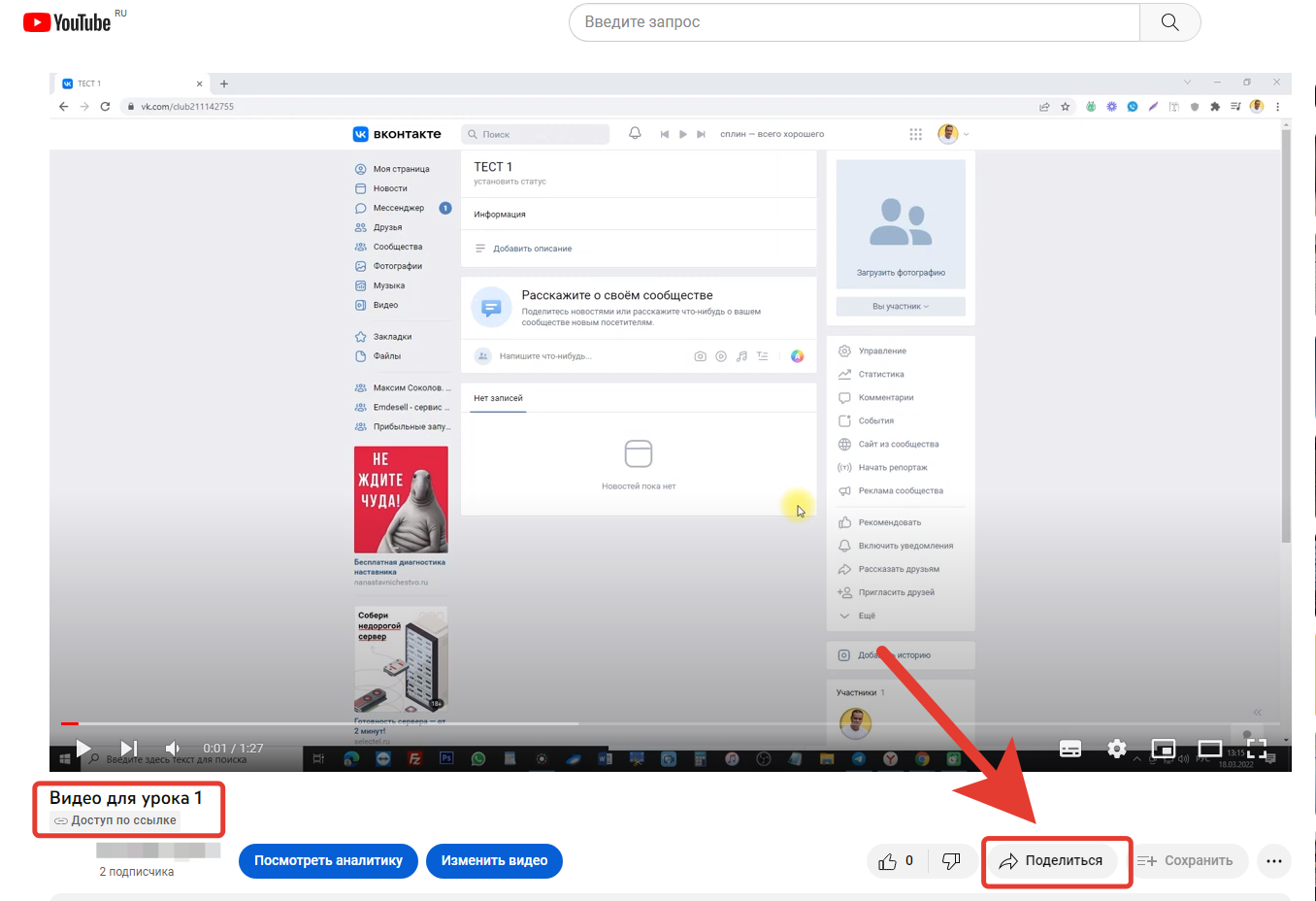
Task: Toggle theater mode in the player
Action: tap(1210, 749)
